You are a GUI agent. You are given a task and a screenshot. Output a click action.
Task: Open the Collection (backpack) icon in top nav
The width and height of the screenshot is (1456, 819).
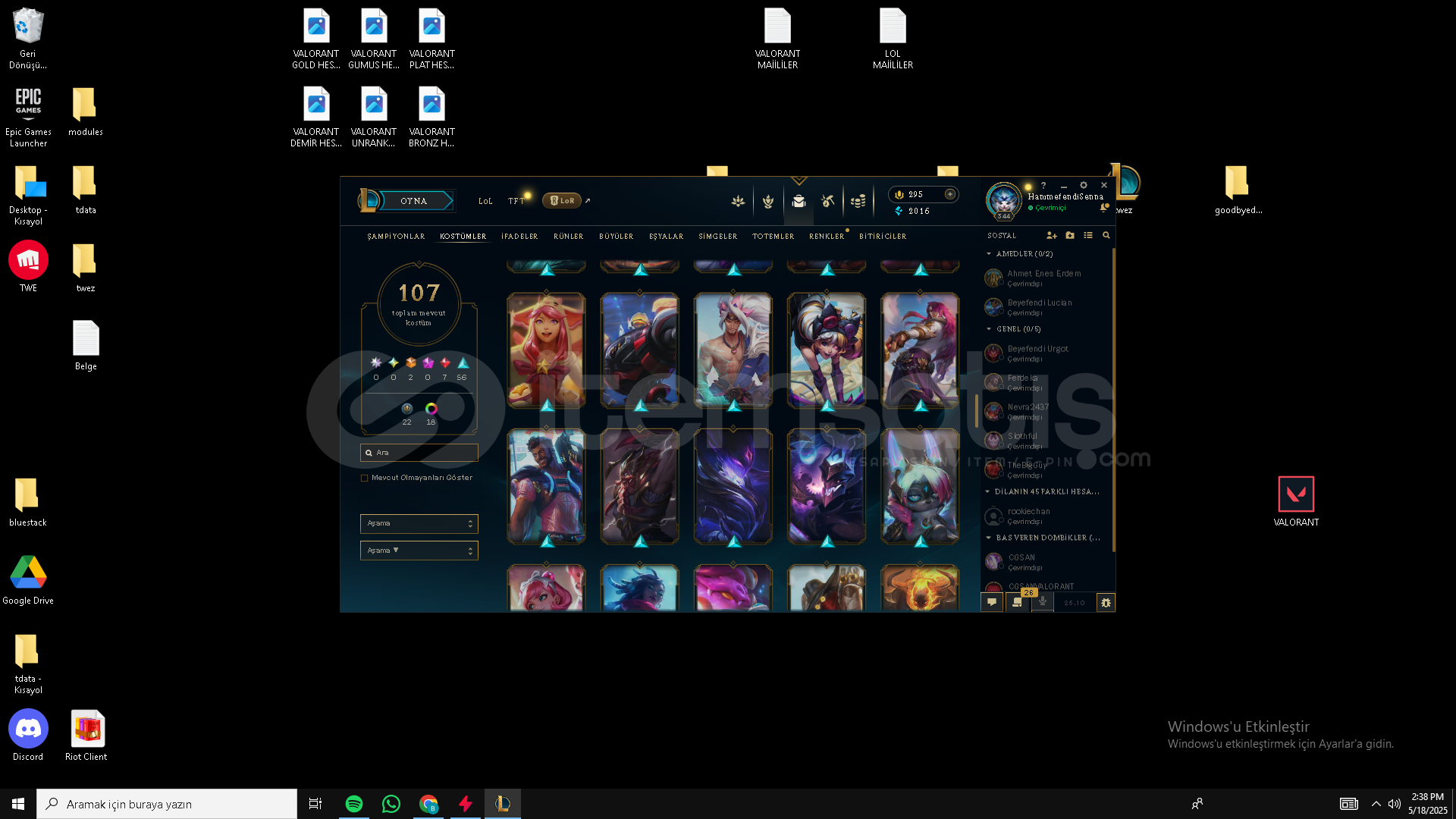[799, 201]
